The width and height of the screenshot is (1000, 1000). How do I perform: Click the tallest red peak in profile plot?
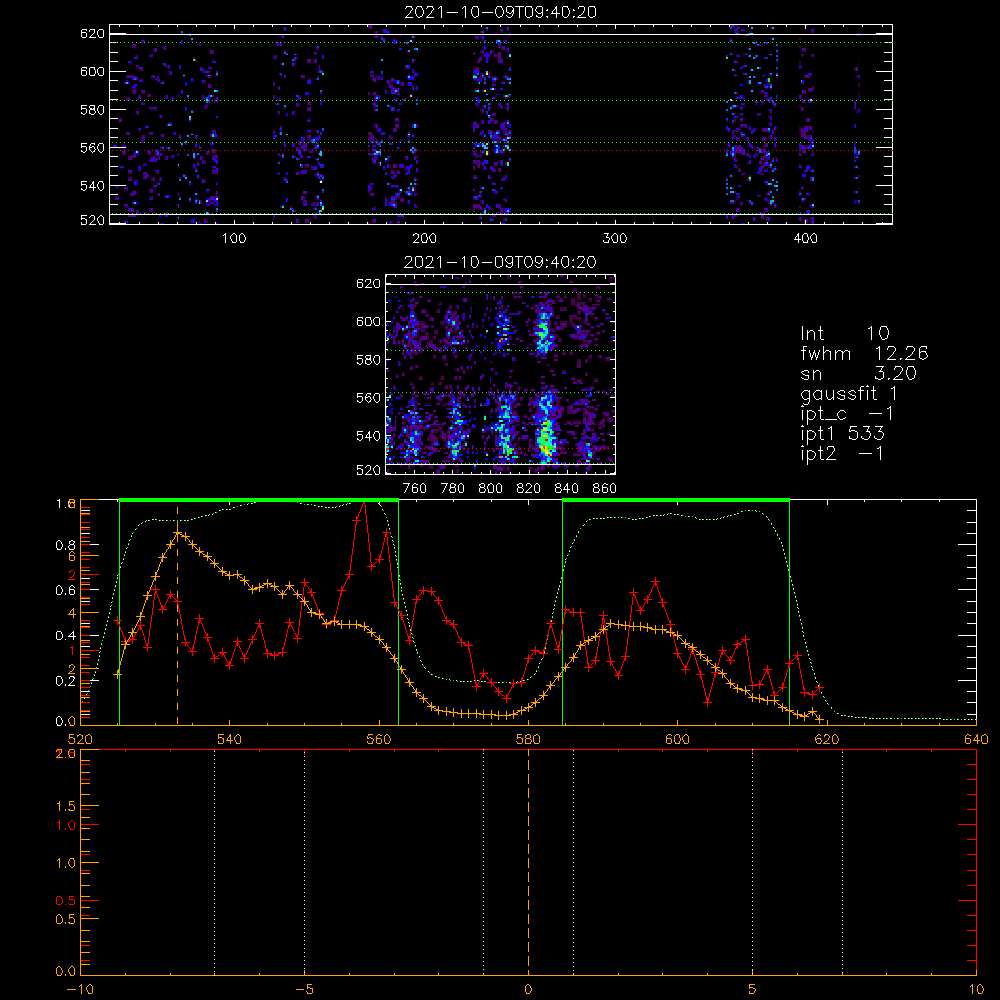[x=364, y=503]
